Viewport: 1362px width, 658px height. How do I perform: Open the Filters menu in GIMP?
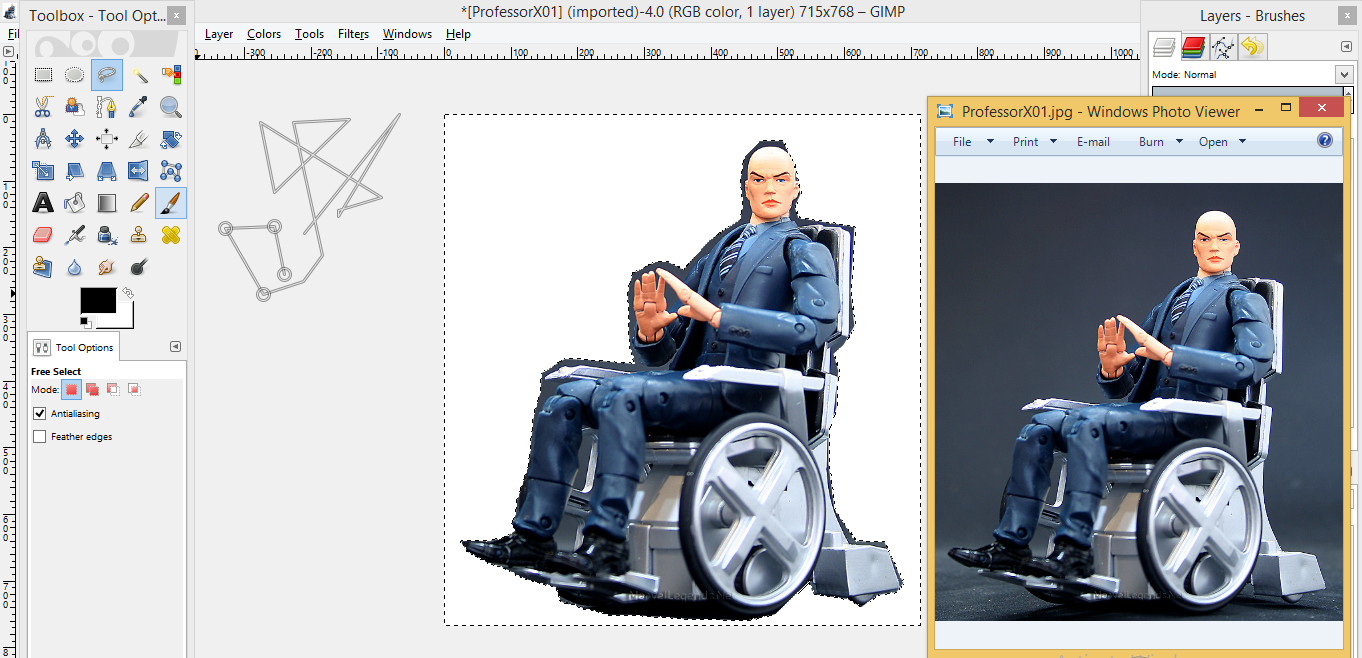pyautogui.click(x=354, y=34)
